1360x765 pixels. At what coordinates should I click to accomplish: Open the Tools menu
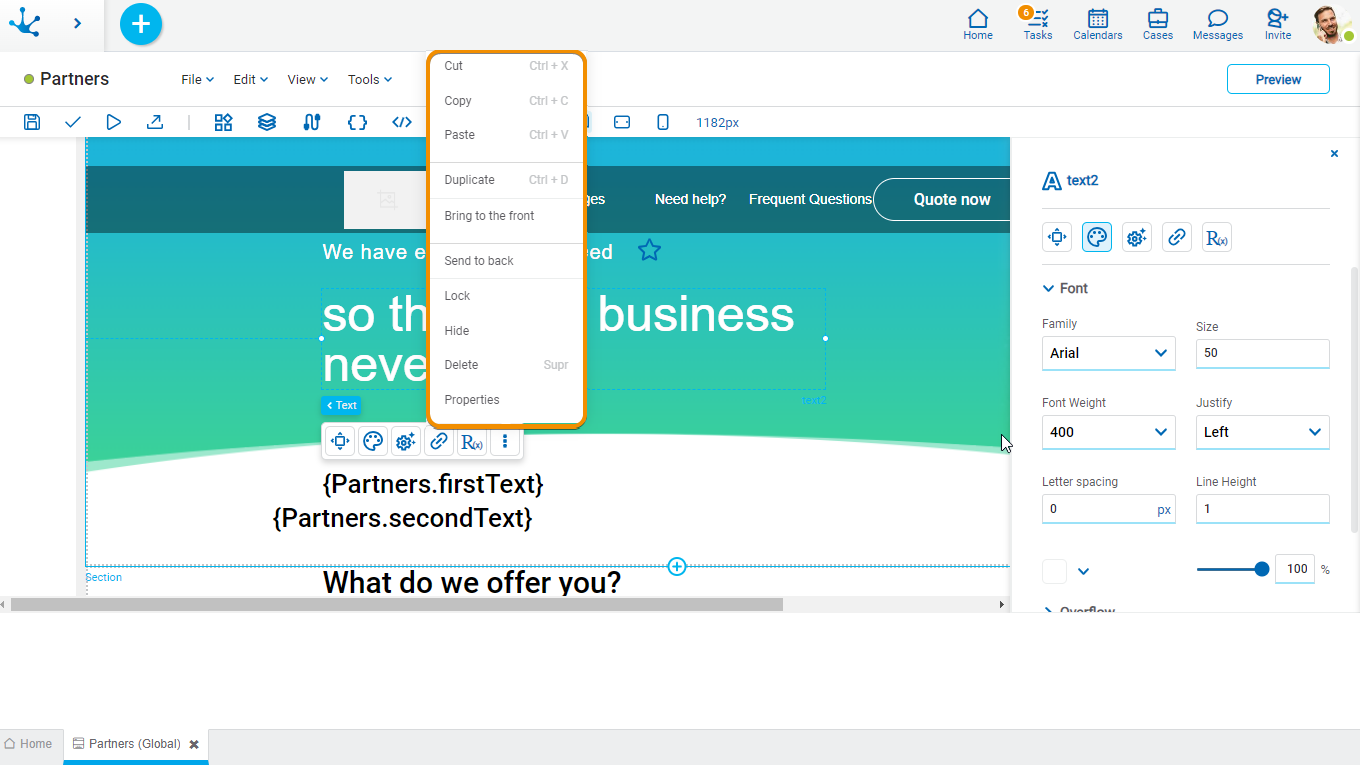[x=369, y=79]
